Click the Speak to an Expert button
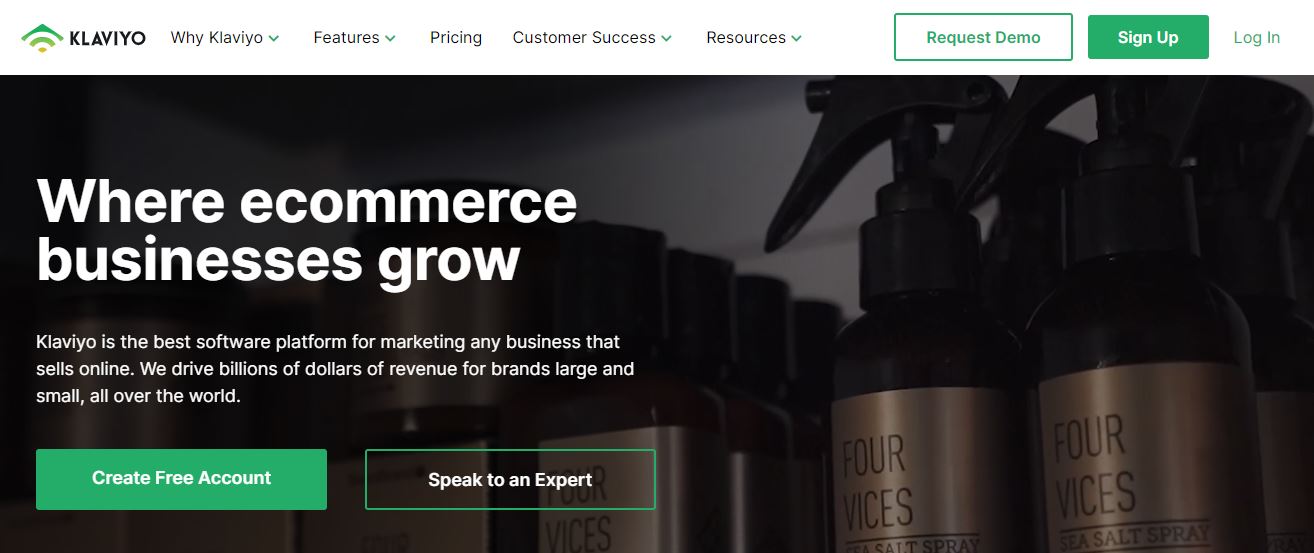The height and width of the screenshot is (553, 1314). tap(510, 480)
